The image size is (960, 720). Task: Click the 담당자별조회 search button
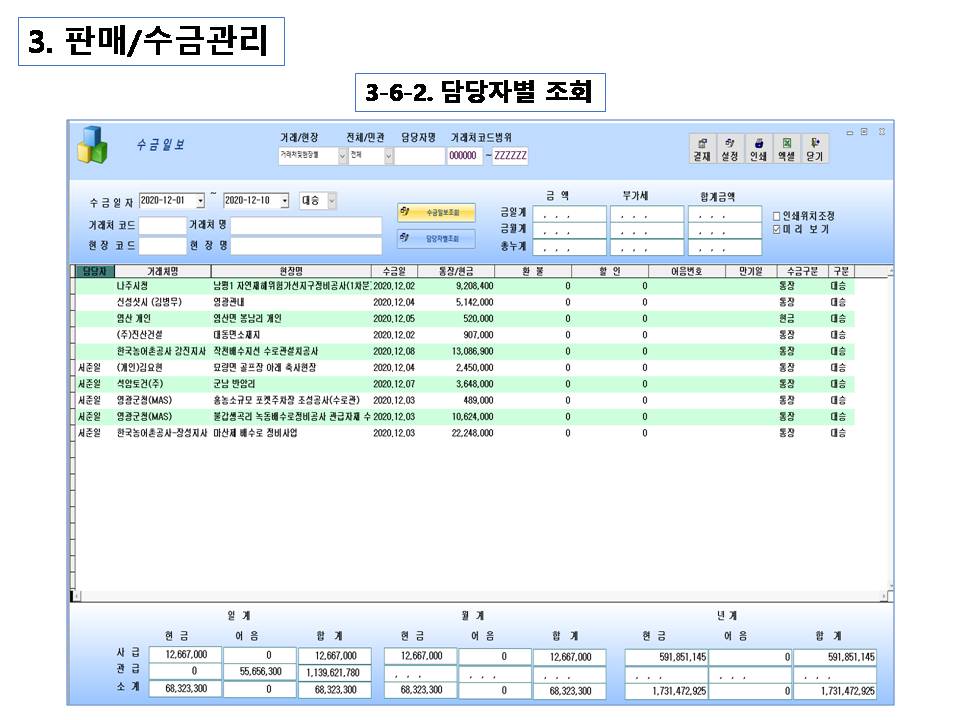click(x=437, y=238)
